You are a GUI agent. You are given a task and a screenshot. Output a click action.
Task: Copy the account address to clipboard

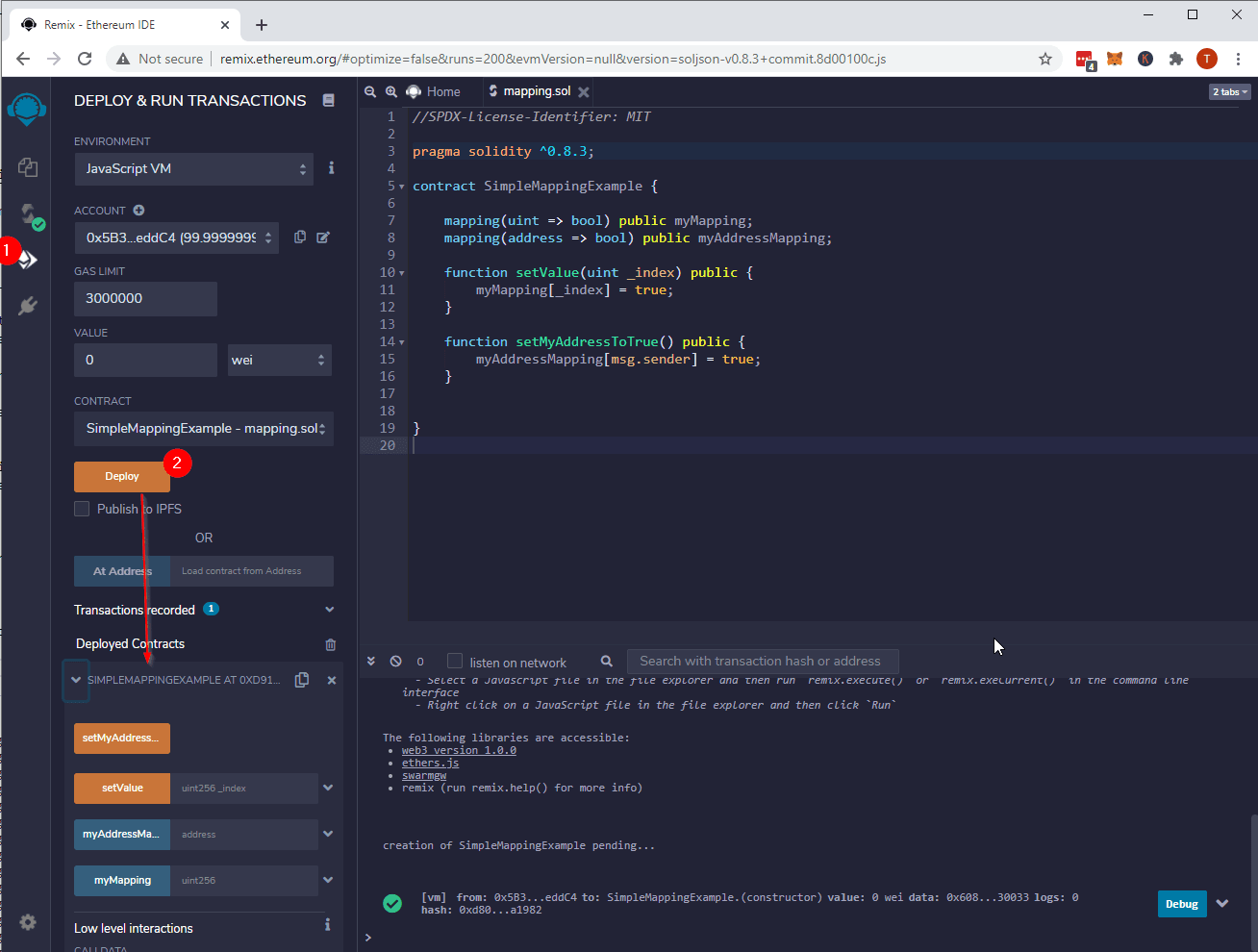[x=300, y=237]
